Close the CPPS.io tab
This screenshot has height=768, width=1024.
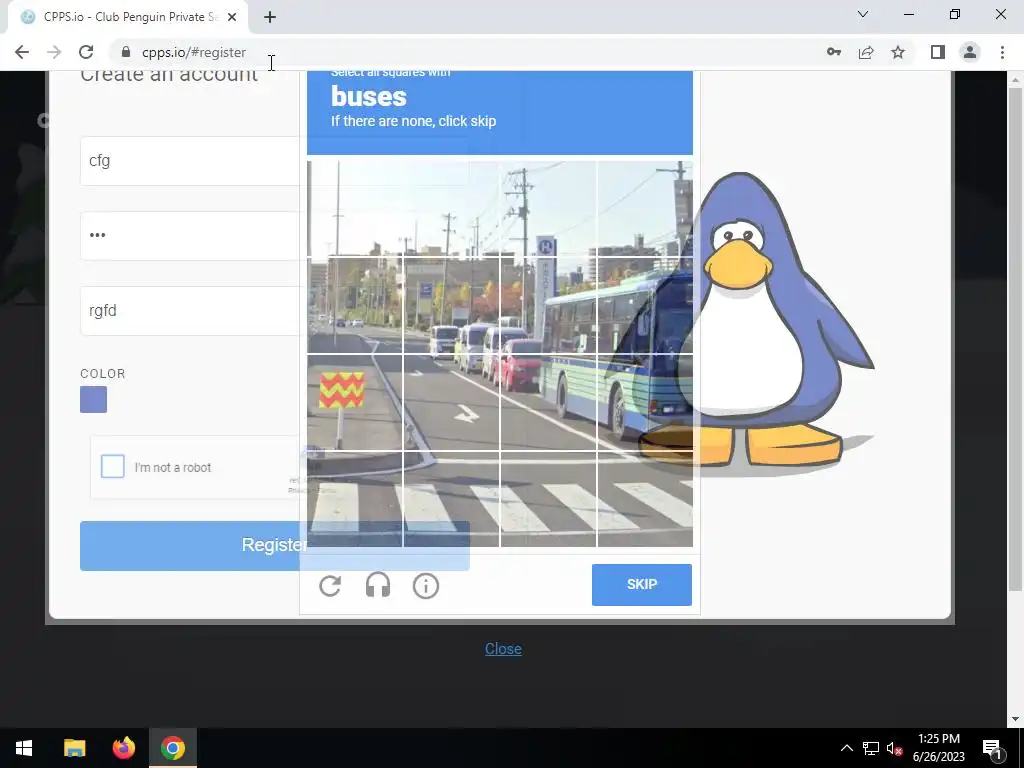(232, 17)
